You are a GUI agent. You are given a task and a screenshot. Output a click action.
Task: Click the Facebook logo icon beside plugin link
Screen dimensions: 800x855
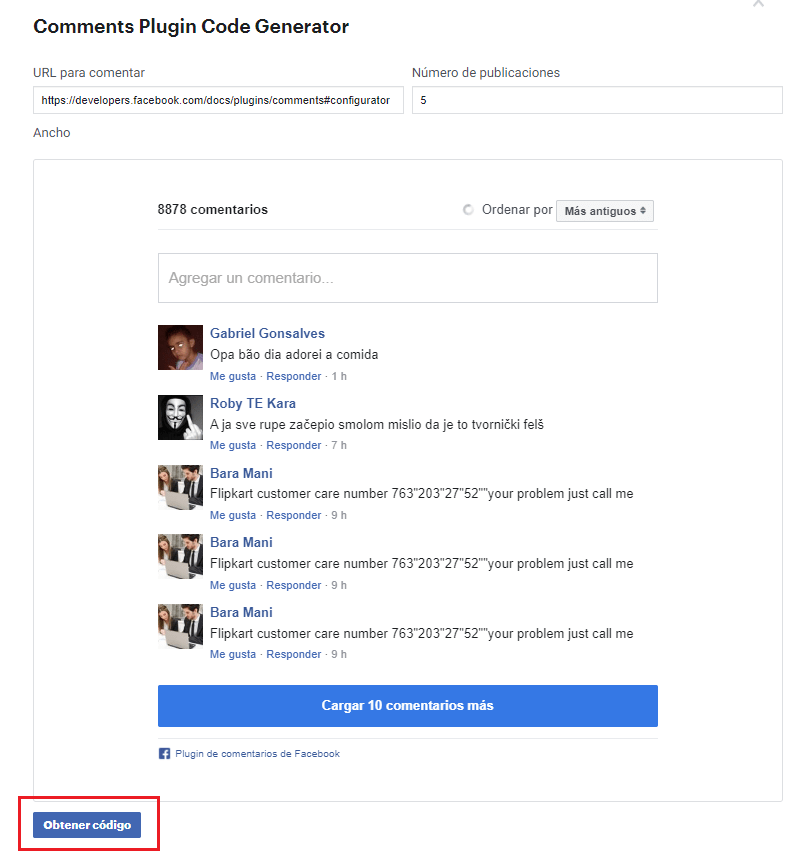(164, 754)
